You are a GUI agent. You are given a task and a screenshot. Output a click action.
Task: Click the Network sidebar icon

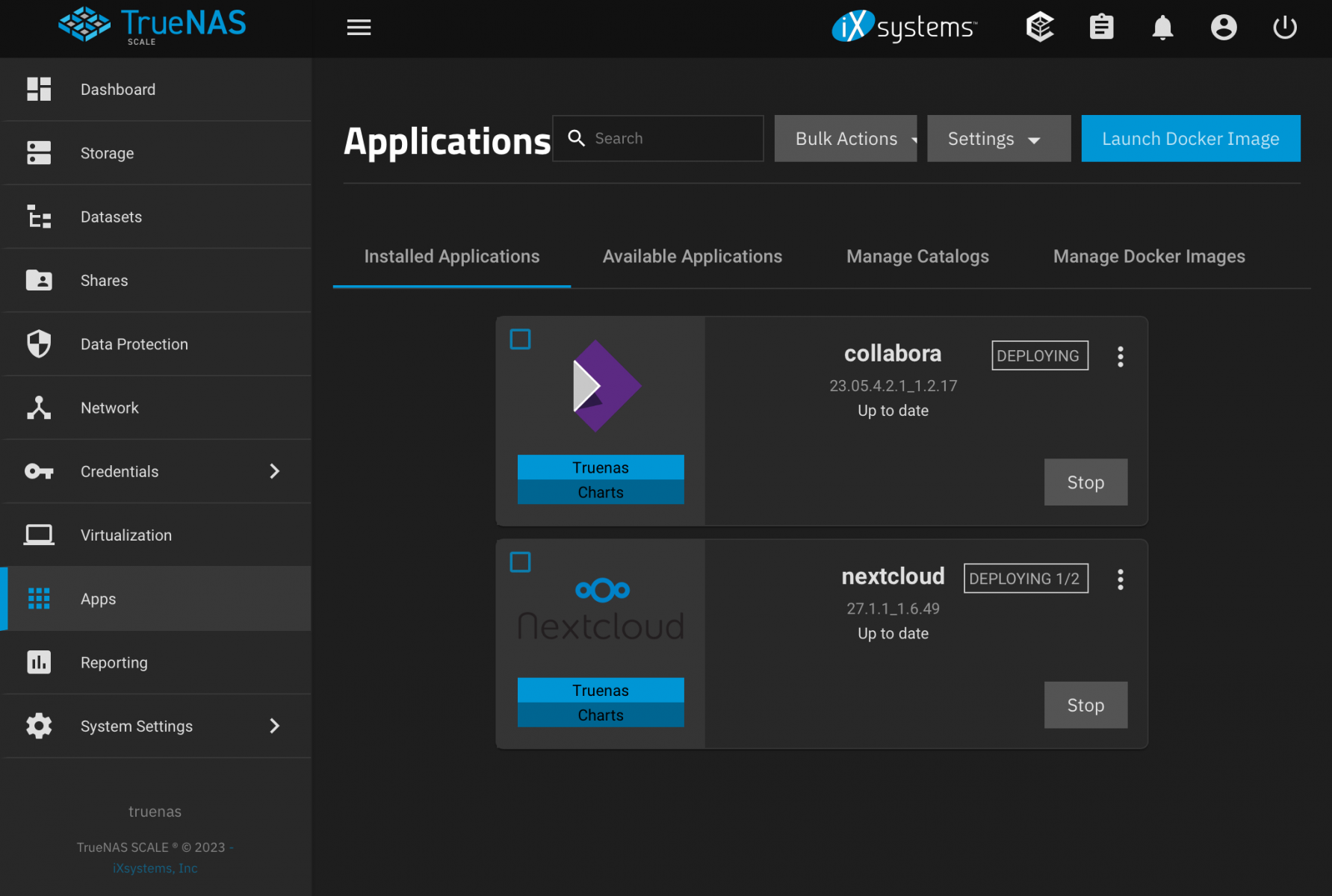[x=39, y=408]
